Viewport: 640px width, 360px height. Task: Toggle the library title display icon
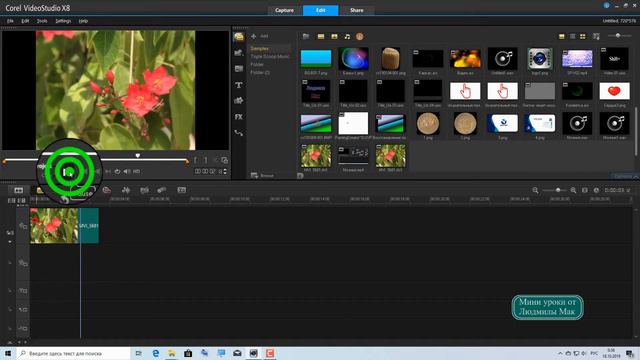tap(562, 36)
